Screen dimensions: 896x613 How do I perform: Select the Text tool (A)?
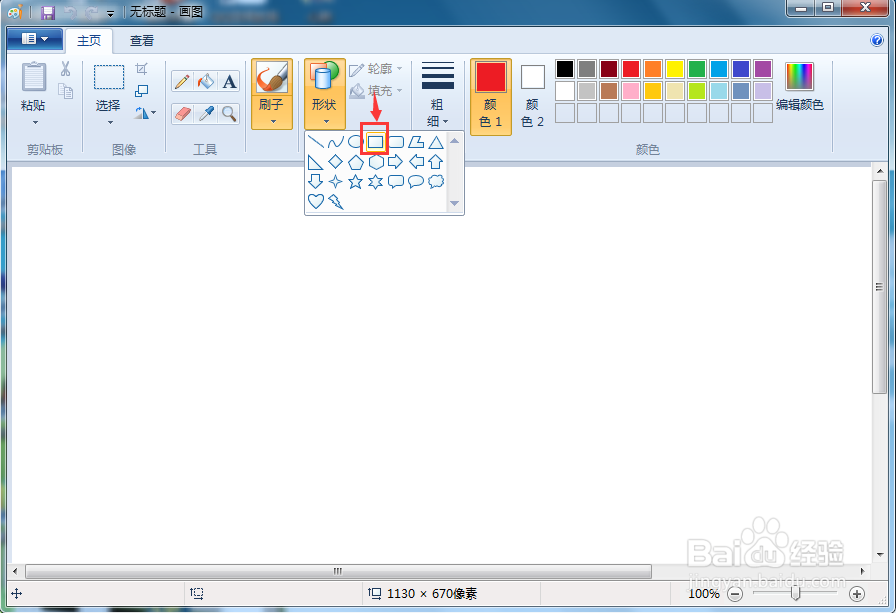pos(229,82)
